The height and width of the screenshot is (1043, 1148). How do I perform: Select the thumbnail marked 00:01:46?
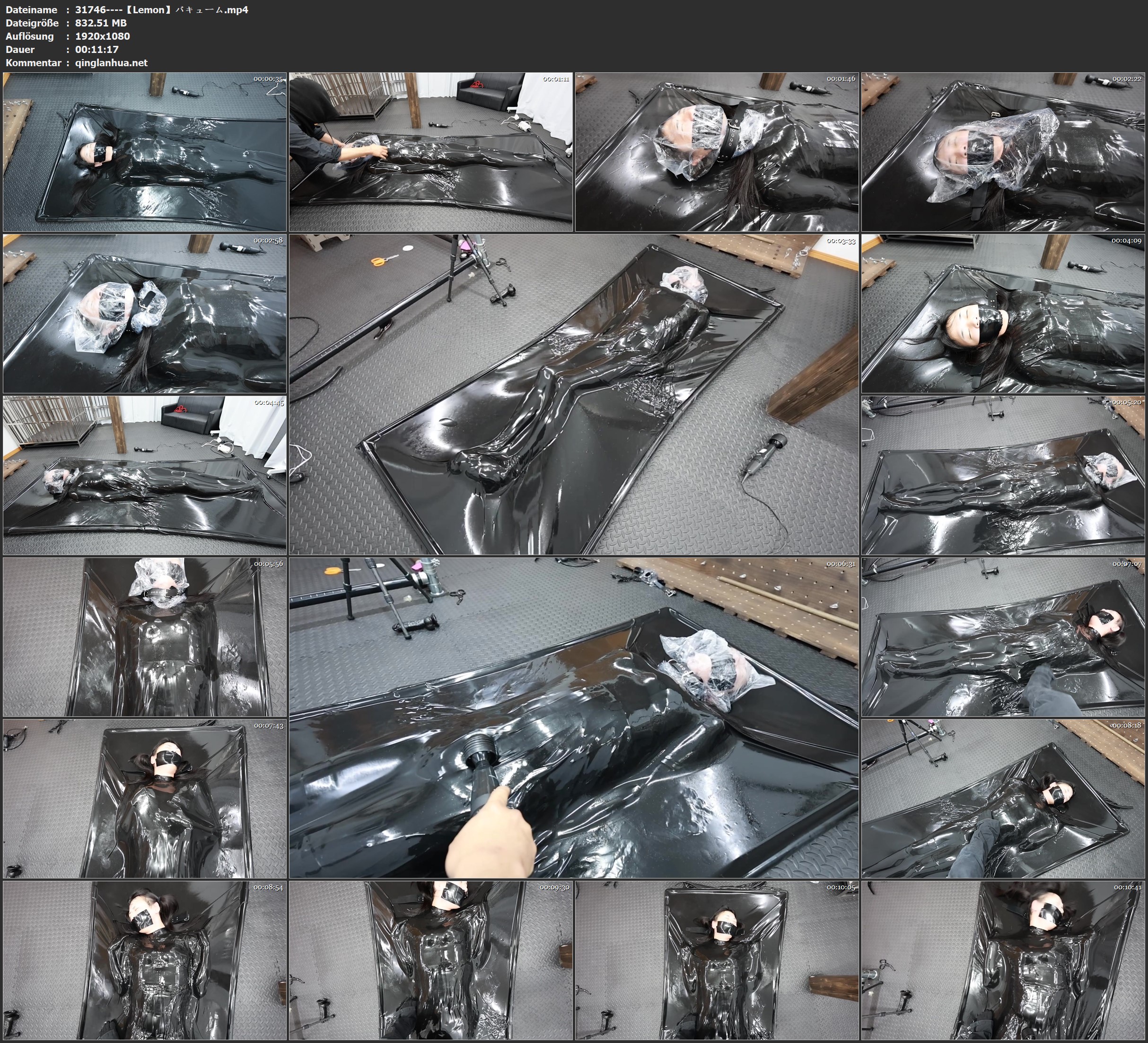(716, 151)
